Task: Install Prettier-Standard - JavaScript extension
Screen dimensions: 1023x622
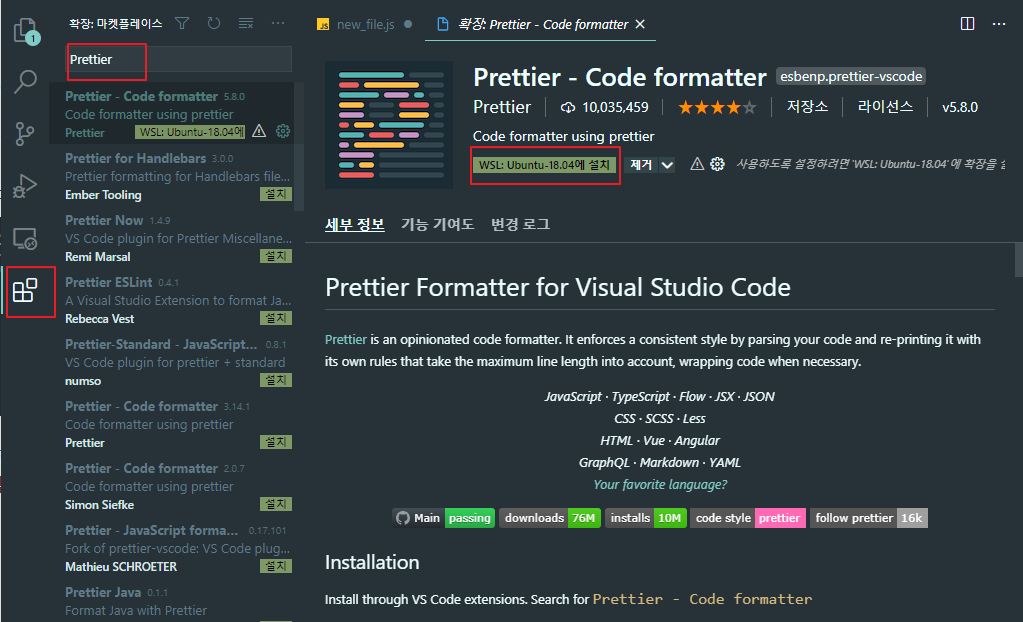Action: pyautogui.click(x=275, y=380)
